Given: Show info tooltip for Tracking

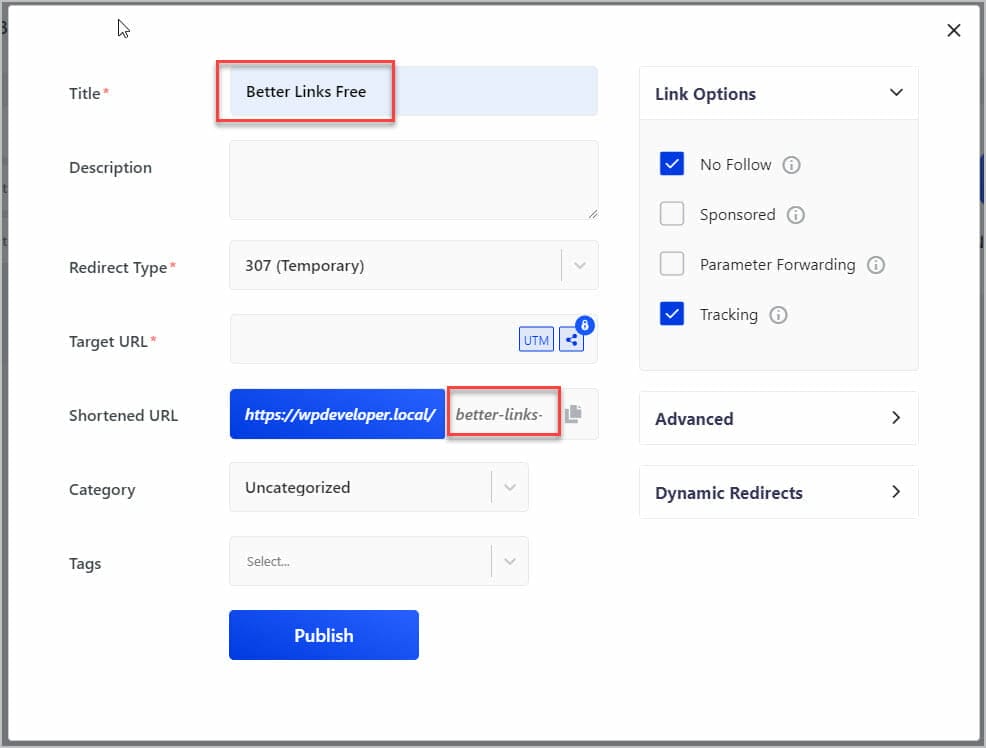Looking at the screenshot, I should coord(778,315).
